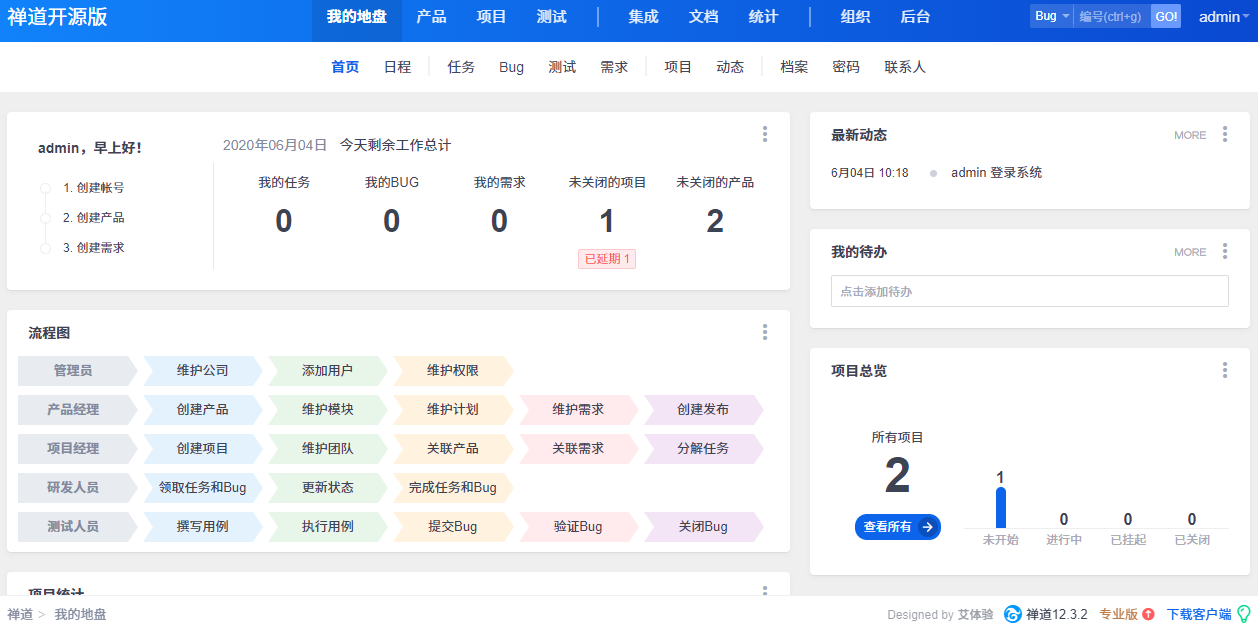1258x628 pixels.
Task: Open the Bug search type dropdown
Action: click(1049, 16)
